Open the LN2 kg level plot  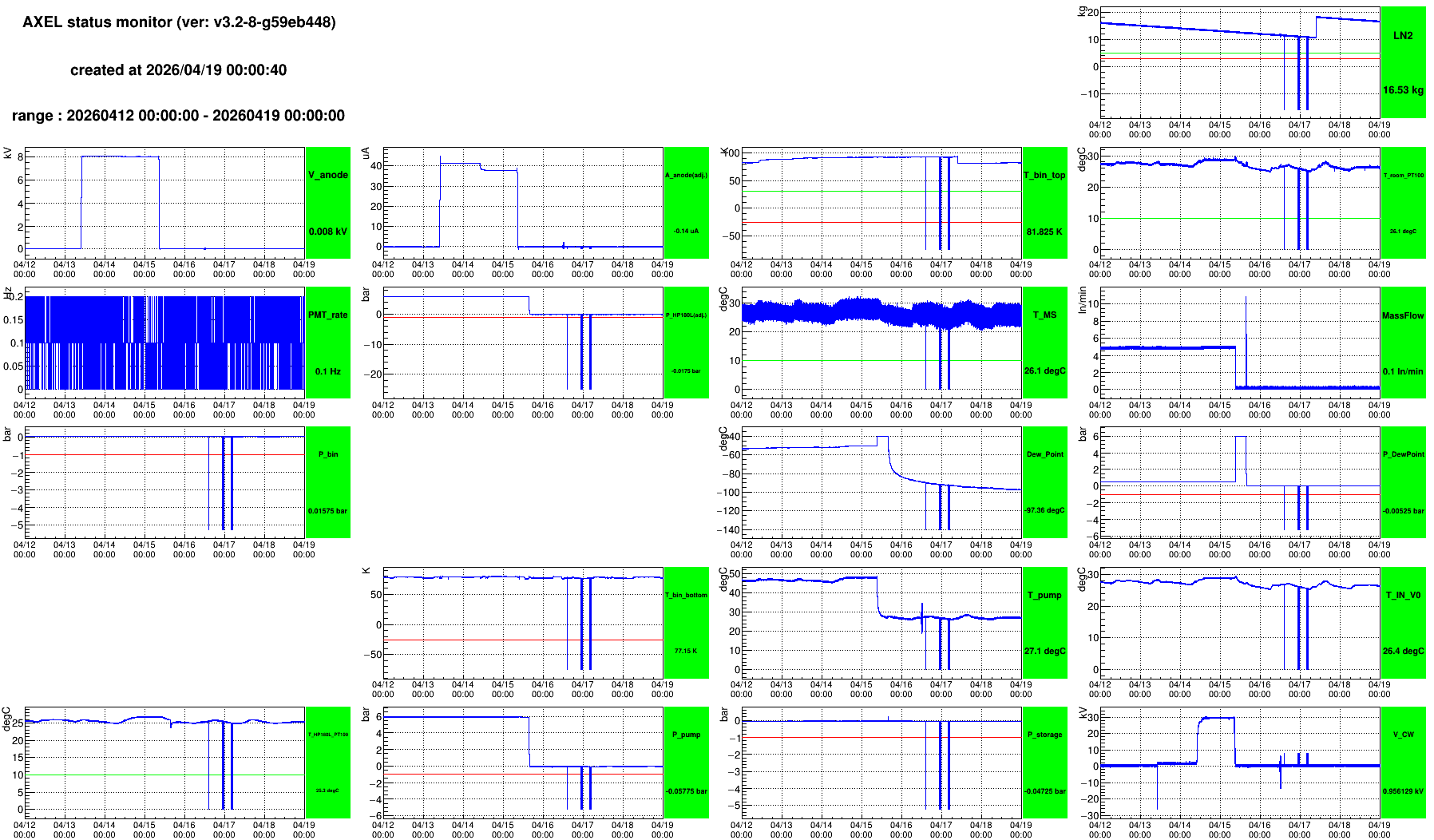tap(1239, 61)
